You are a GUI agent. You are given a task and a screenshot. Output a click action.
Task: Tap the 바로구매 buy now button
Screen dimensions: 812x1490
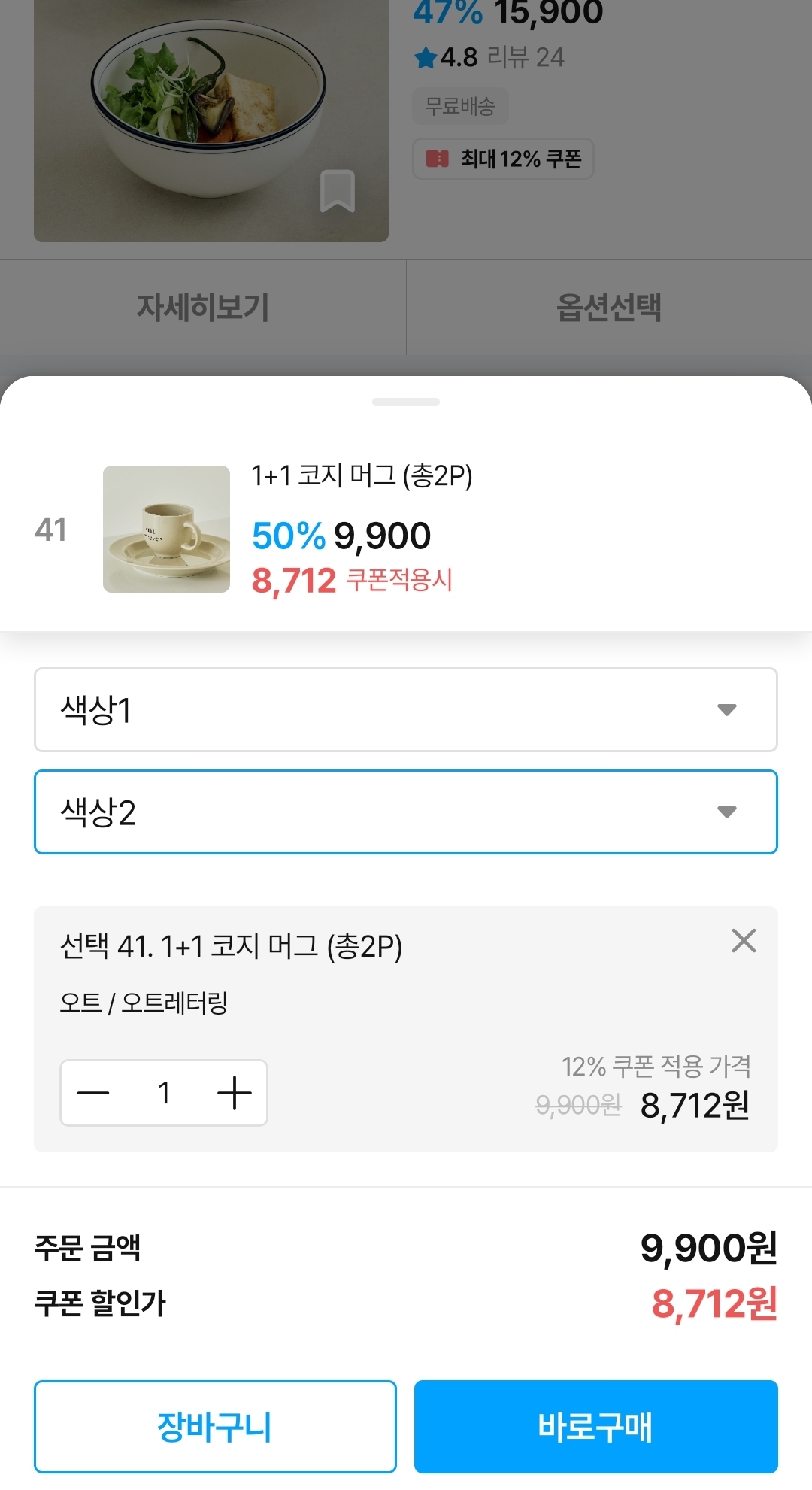pyautogui.click(x=595, y=1426)
